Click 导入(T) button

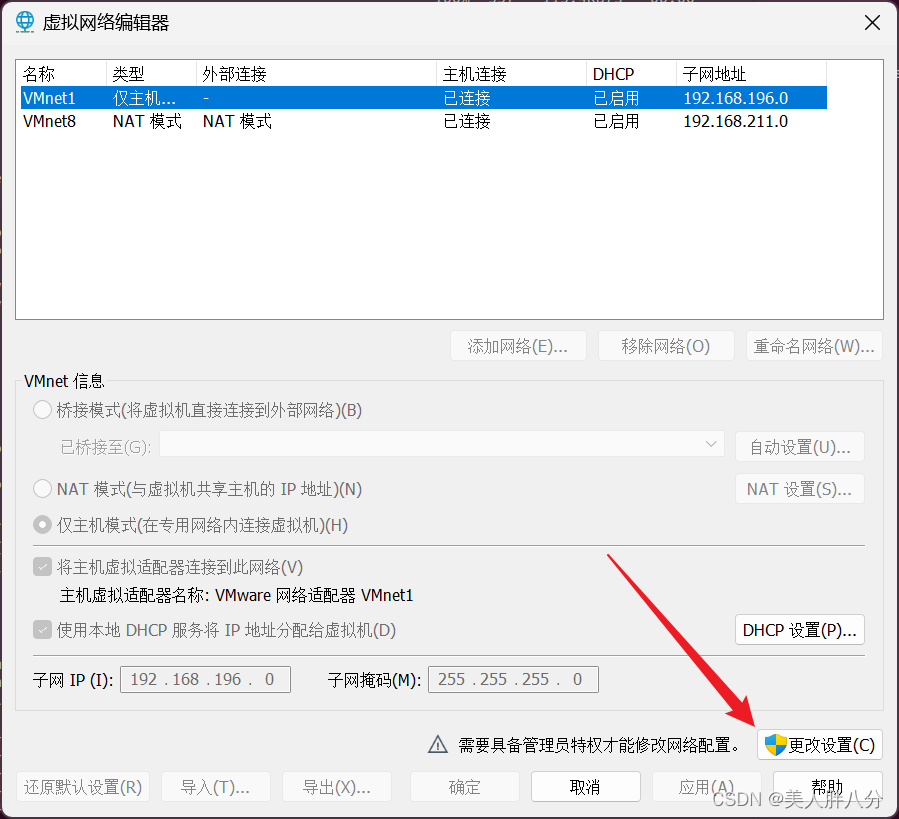tap(216, 787)
